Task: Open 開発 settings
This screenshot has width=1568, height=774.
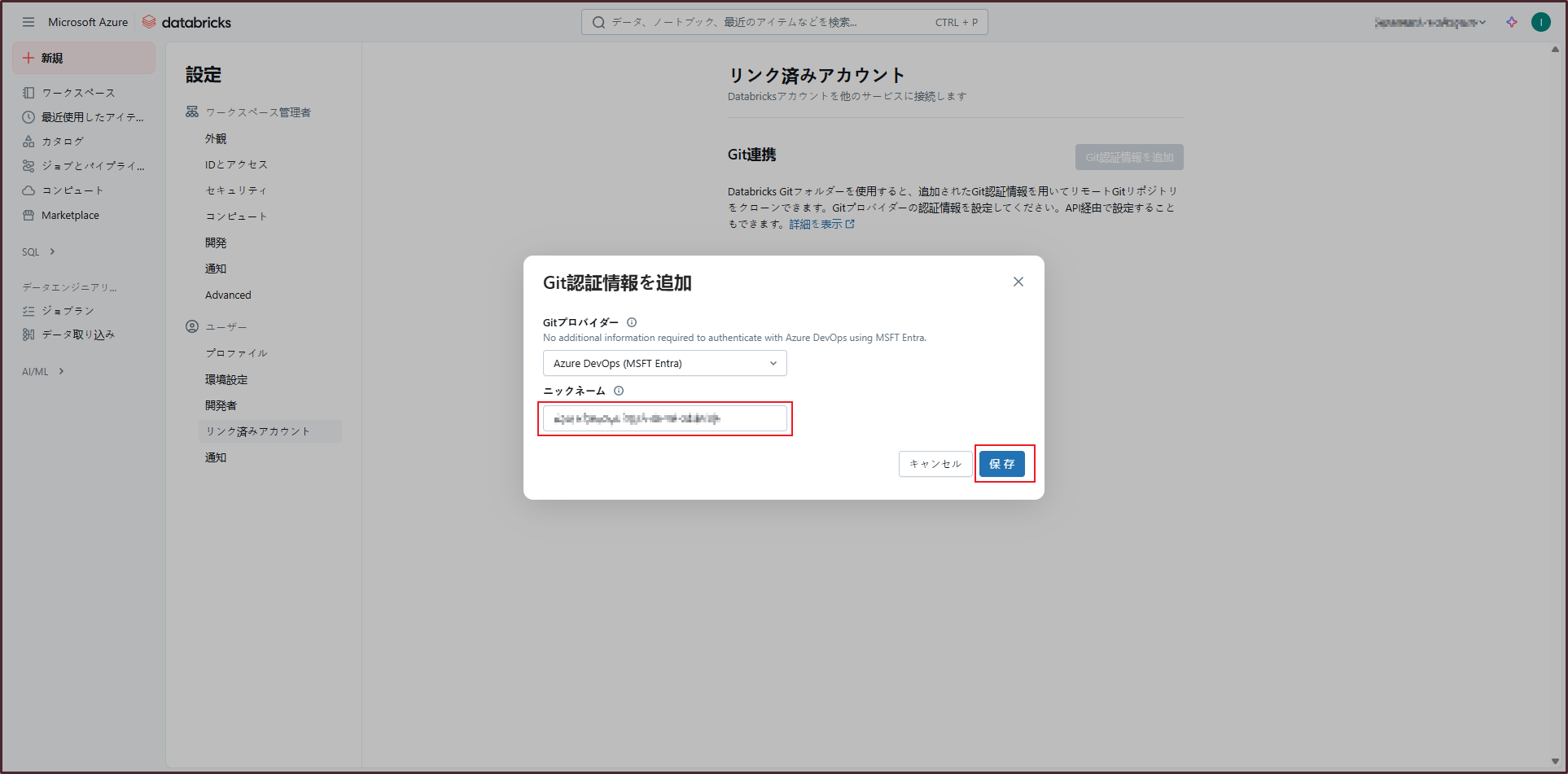Action: (x=216, y=243)
